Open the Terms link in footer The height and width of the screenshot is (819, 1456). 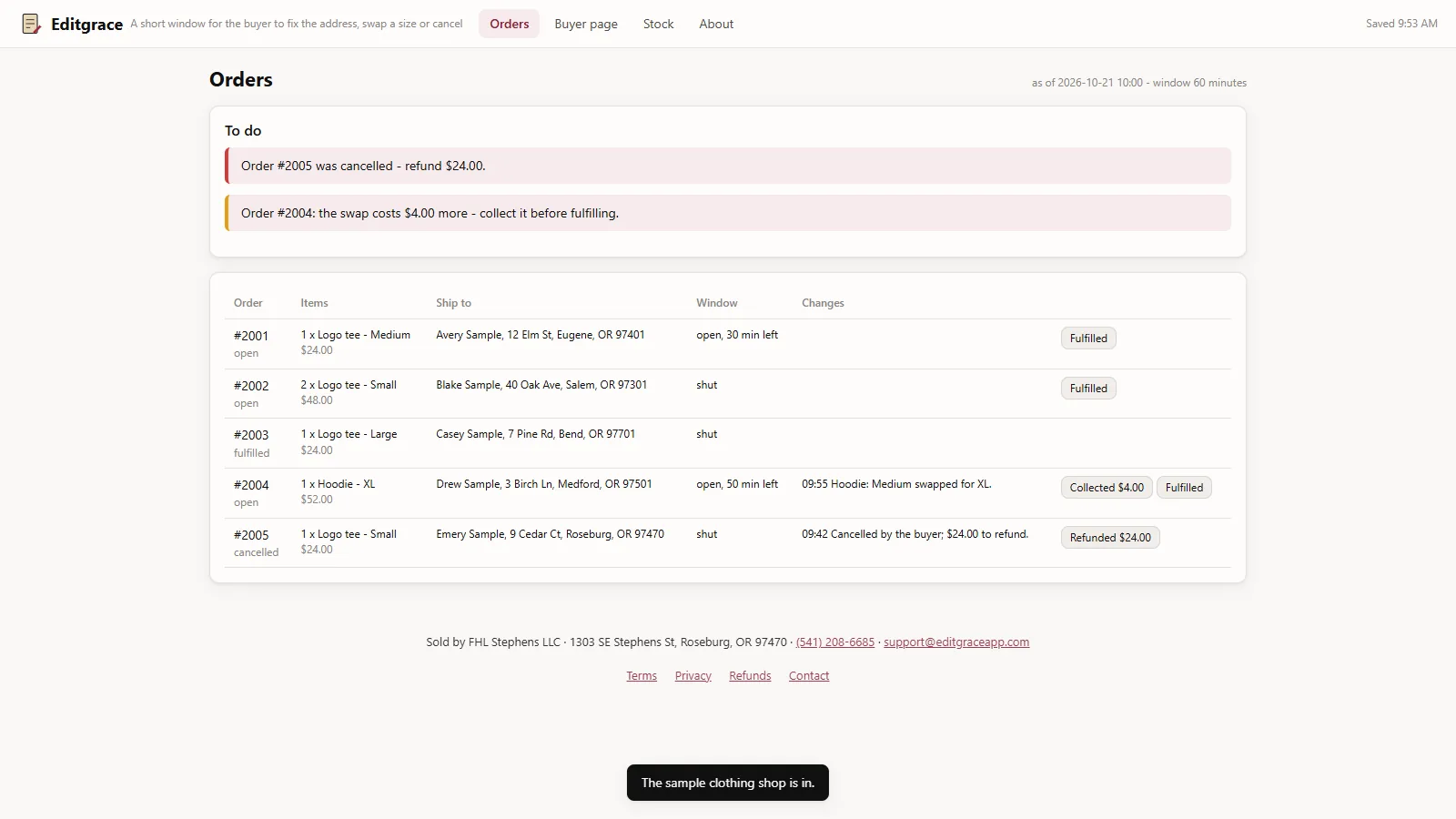(x=642, y=676)
